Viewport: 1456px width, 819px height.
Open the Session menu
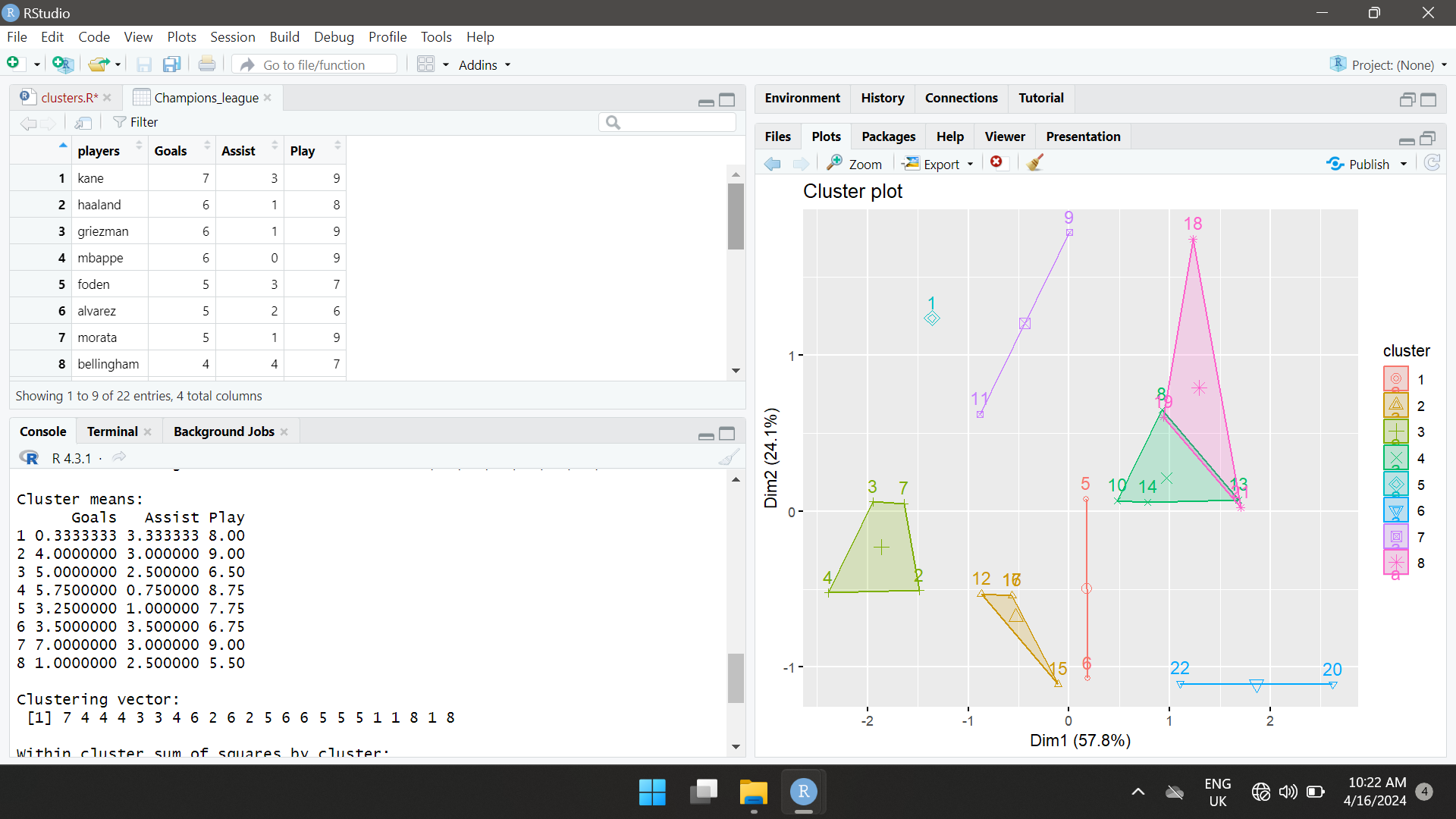point(232,37)
